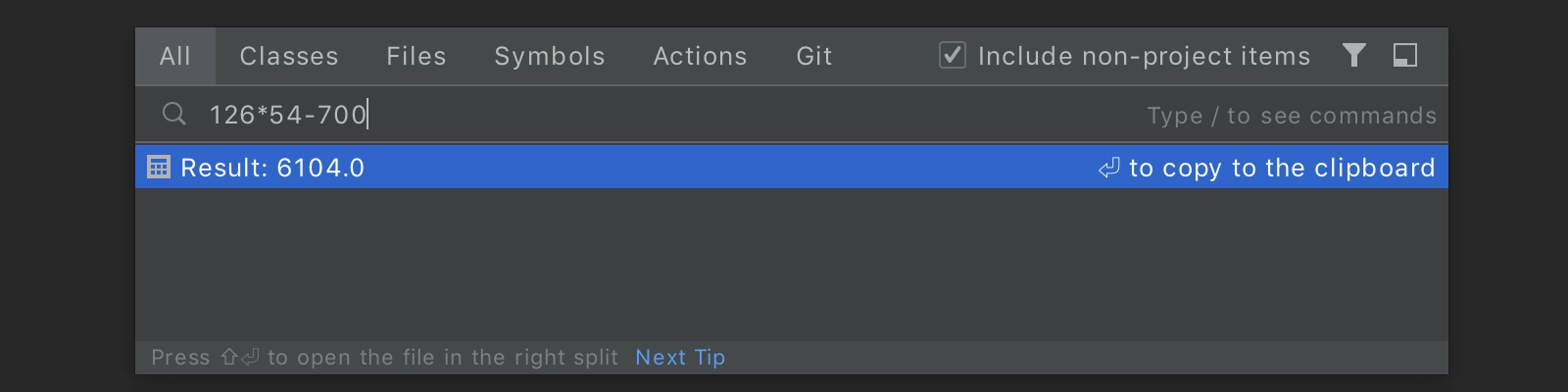Toggle Include non-project items checkbox
Image resolution: width=1568 pixels, height=392 pixels.
tap(952, 55)
